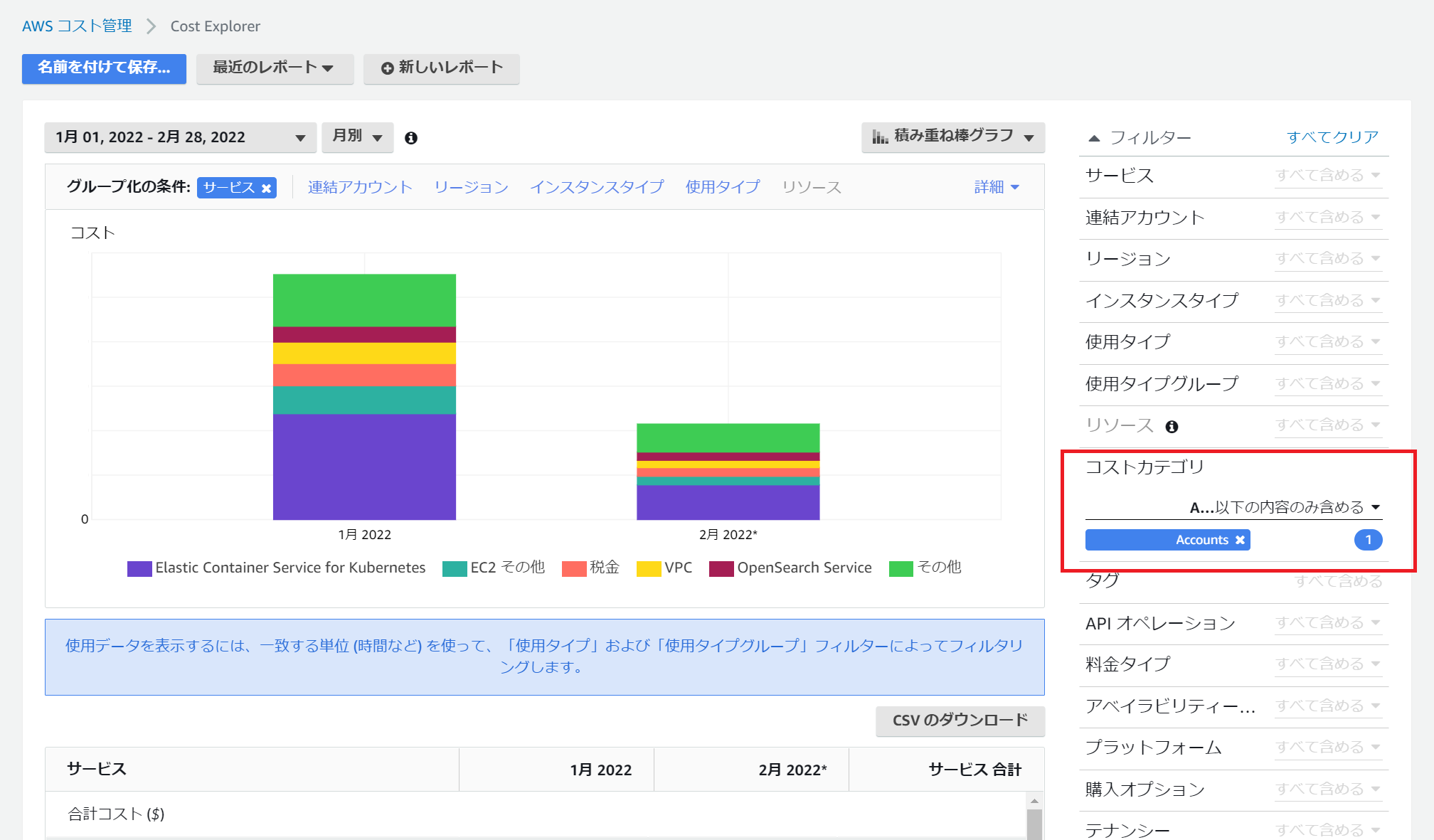1434x840 pixels.
Task: Click the bar chart icon in 積み重ね棒グラフ selector
Action: [x=880, y=137]
